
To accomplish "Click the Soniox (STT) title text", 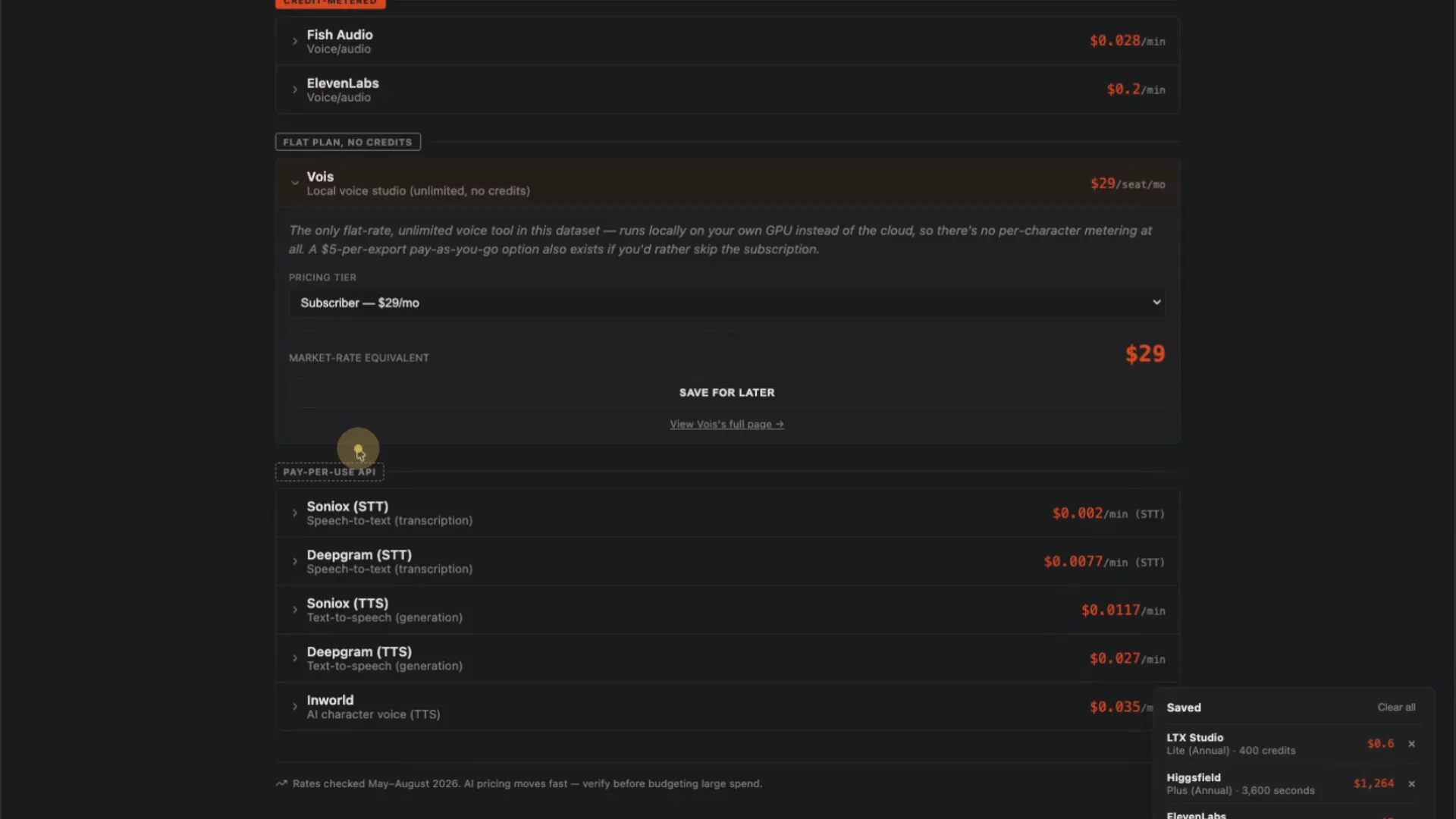I will (x=347, y=507).
